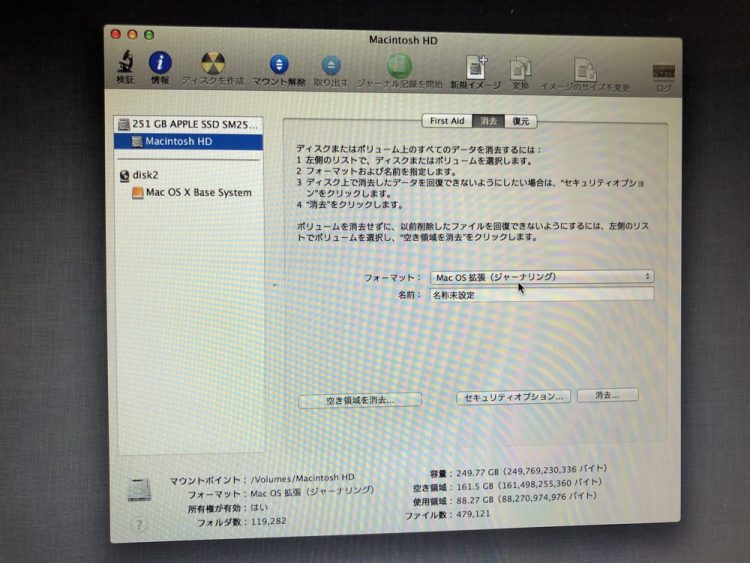Select Mac OS X Base System volume
750x563 pixels.
point(191,192)
